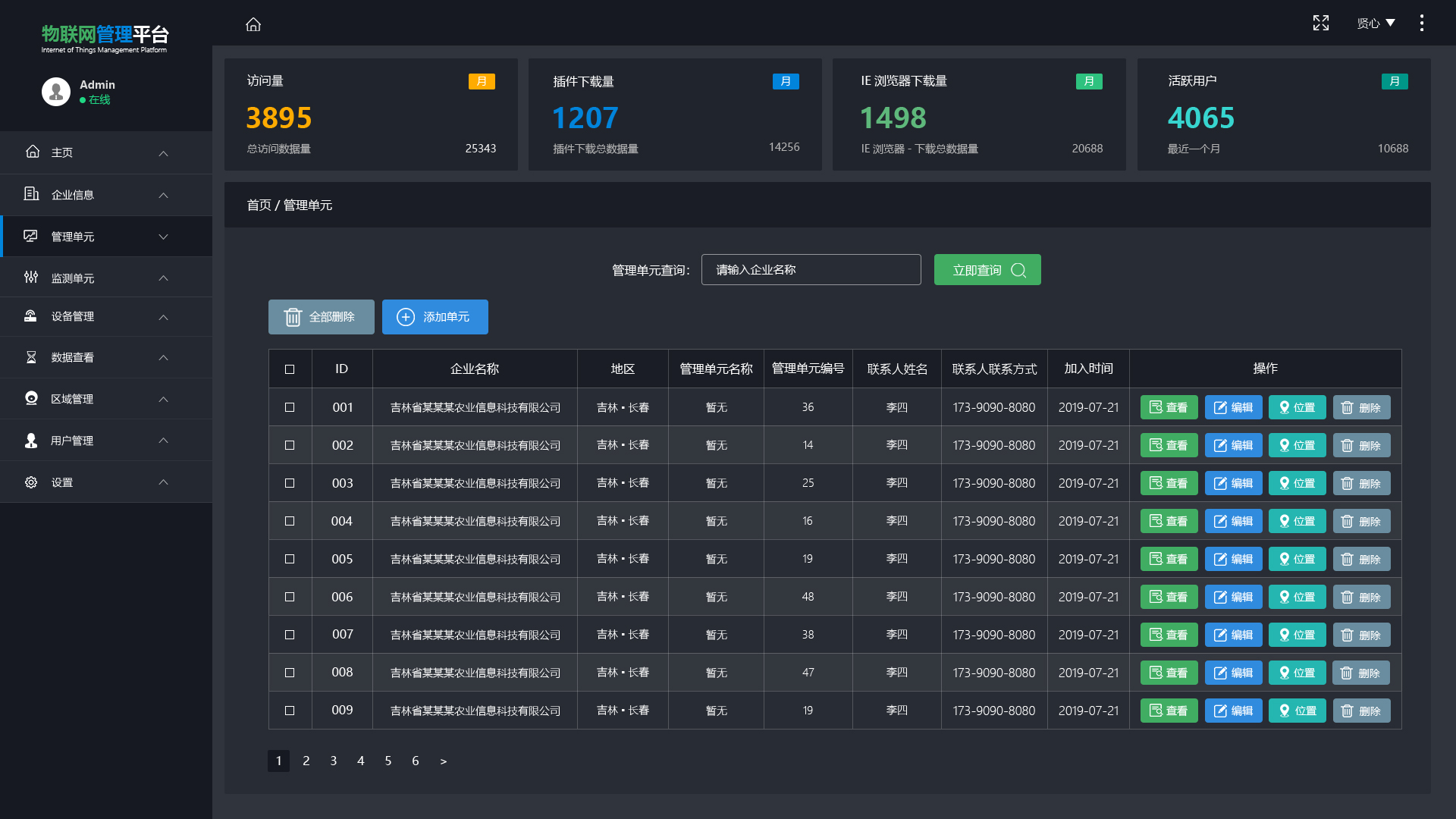Image resolution: width=1456 pixels, height=819 pixels.
Task: Expand the 用户管理 menu chevron
Action: [x=163, y=441]
